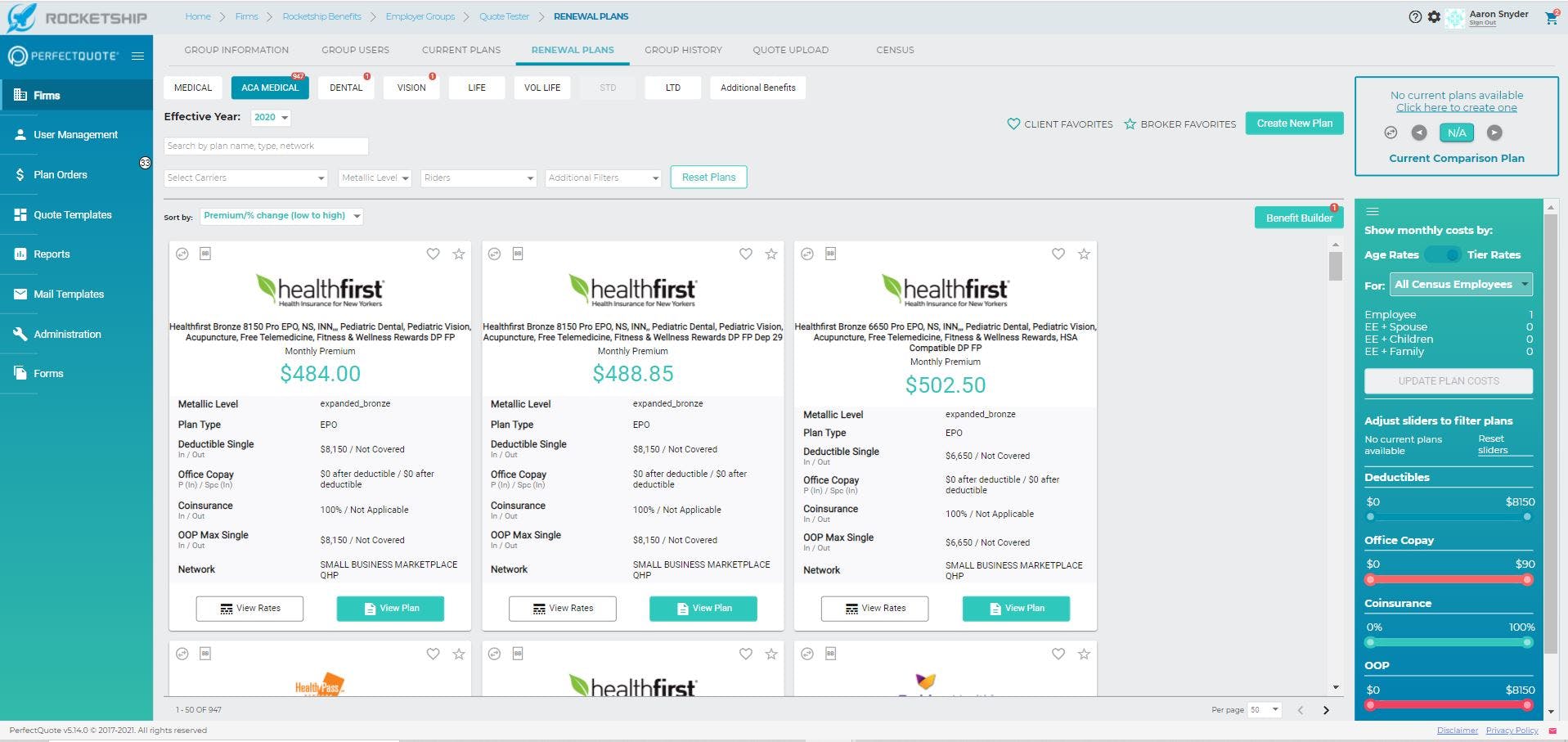Star the $502.50 Healthfirst plan as broker favorite
This screenshot has height=742, width=1568.
point(1084,254)
